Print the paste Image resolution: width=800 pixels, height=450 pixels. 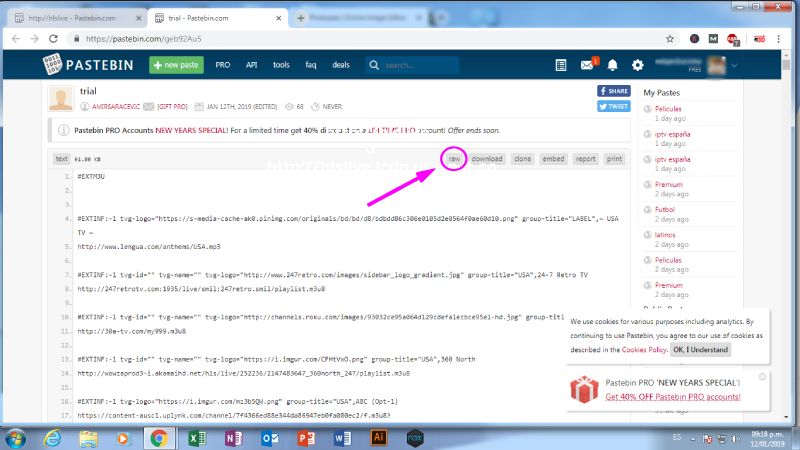pyautogui.click(x=614, y=159)
